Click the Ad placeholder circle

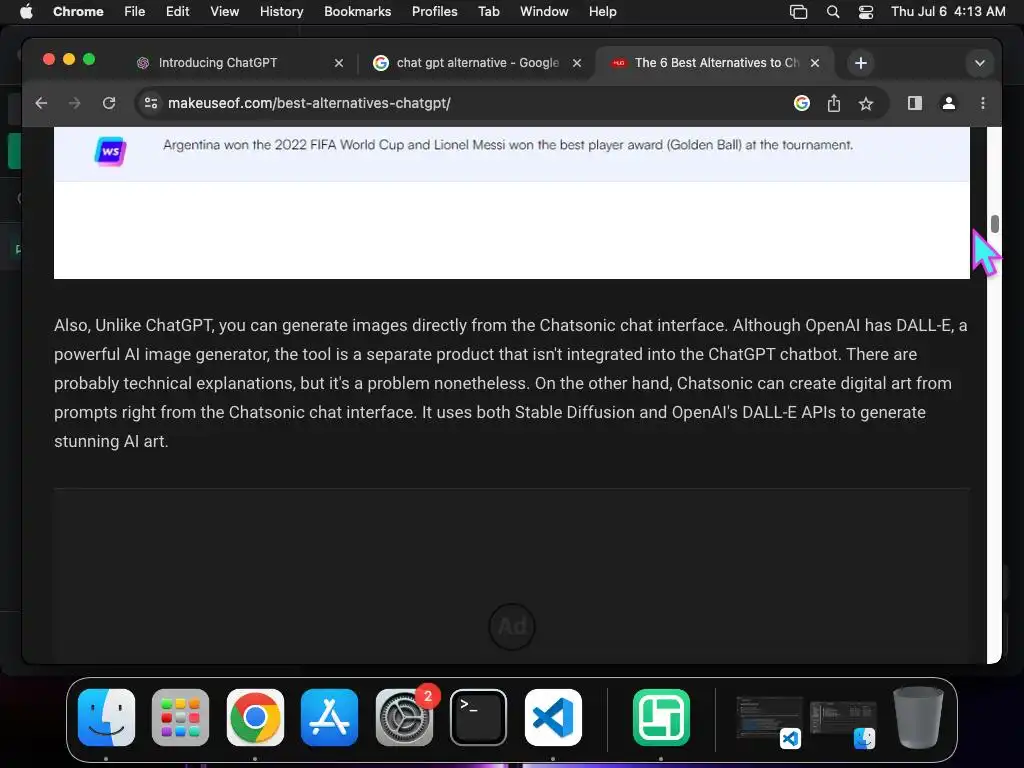click(x=512, y=626)
